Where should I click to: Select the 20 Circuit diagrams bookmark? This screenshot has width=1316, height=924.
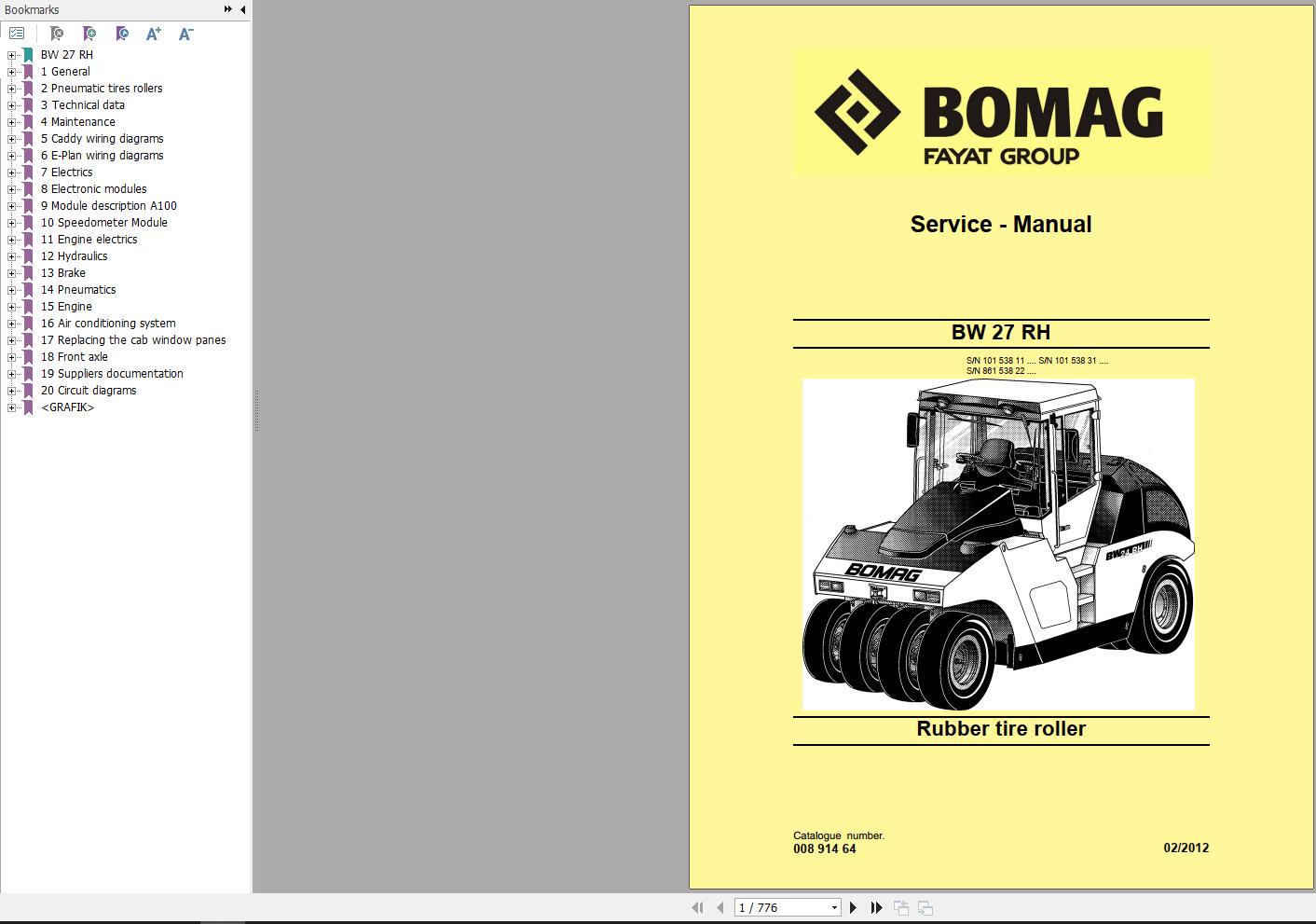tap(87, 390)
